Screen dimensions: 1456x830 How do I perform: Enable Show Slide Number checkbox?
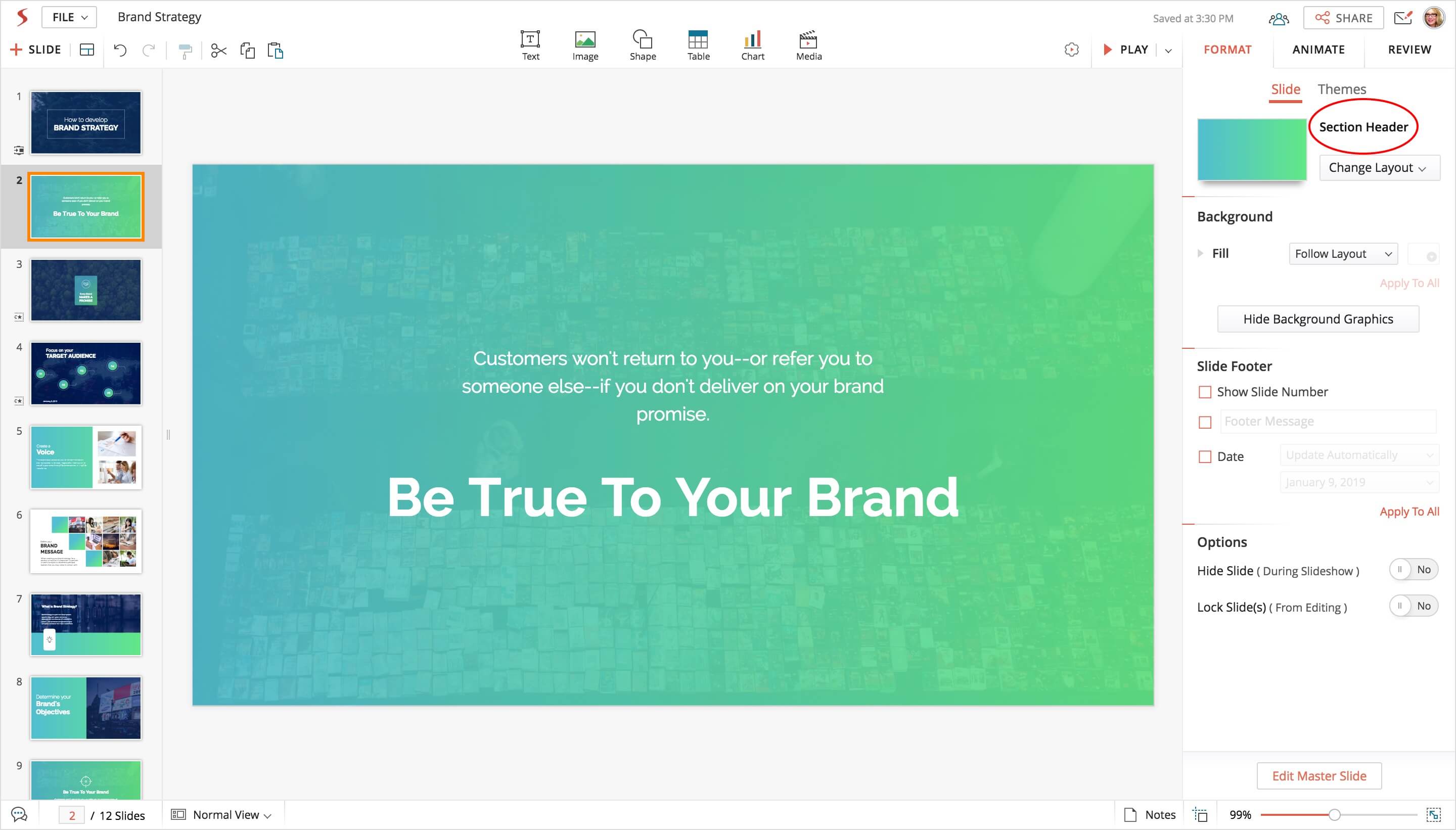(x=1205, y=392)
